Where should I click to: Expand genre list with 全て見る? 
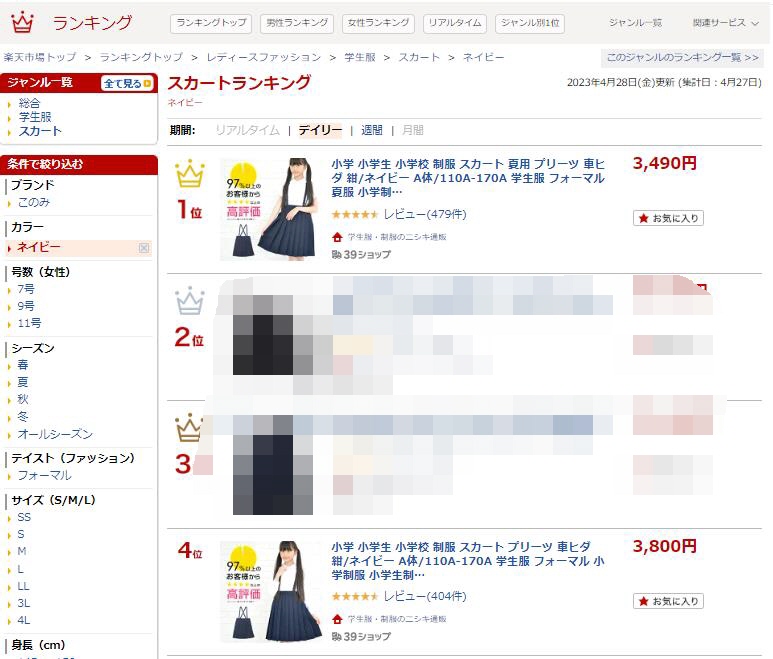coord(127,83)
